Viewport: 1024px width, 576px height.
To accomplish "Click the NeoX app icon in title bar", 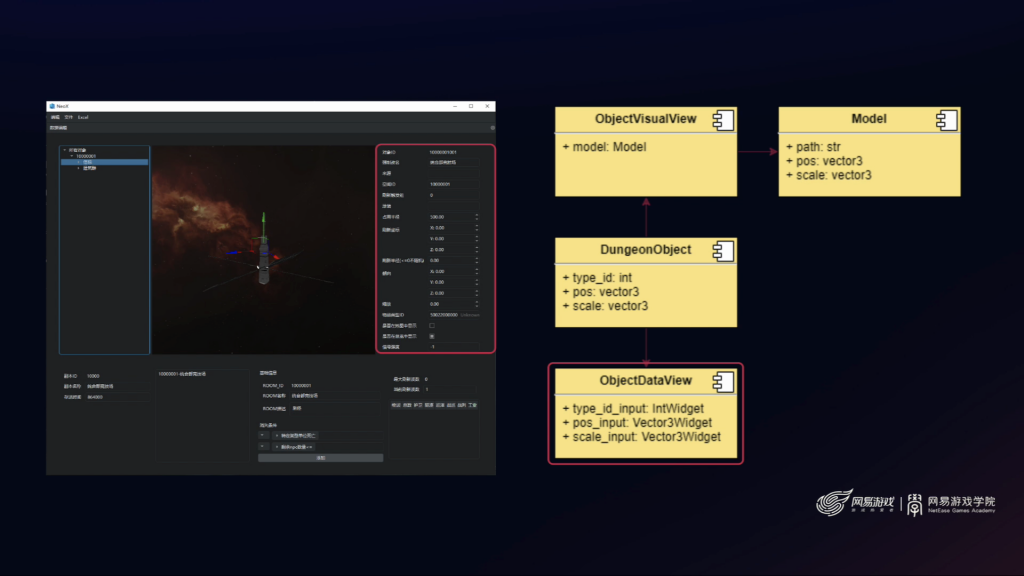I will click(x=52, y=106).
